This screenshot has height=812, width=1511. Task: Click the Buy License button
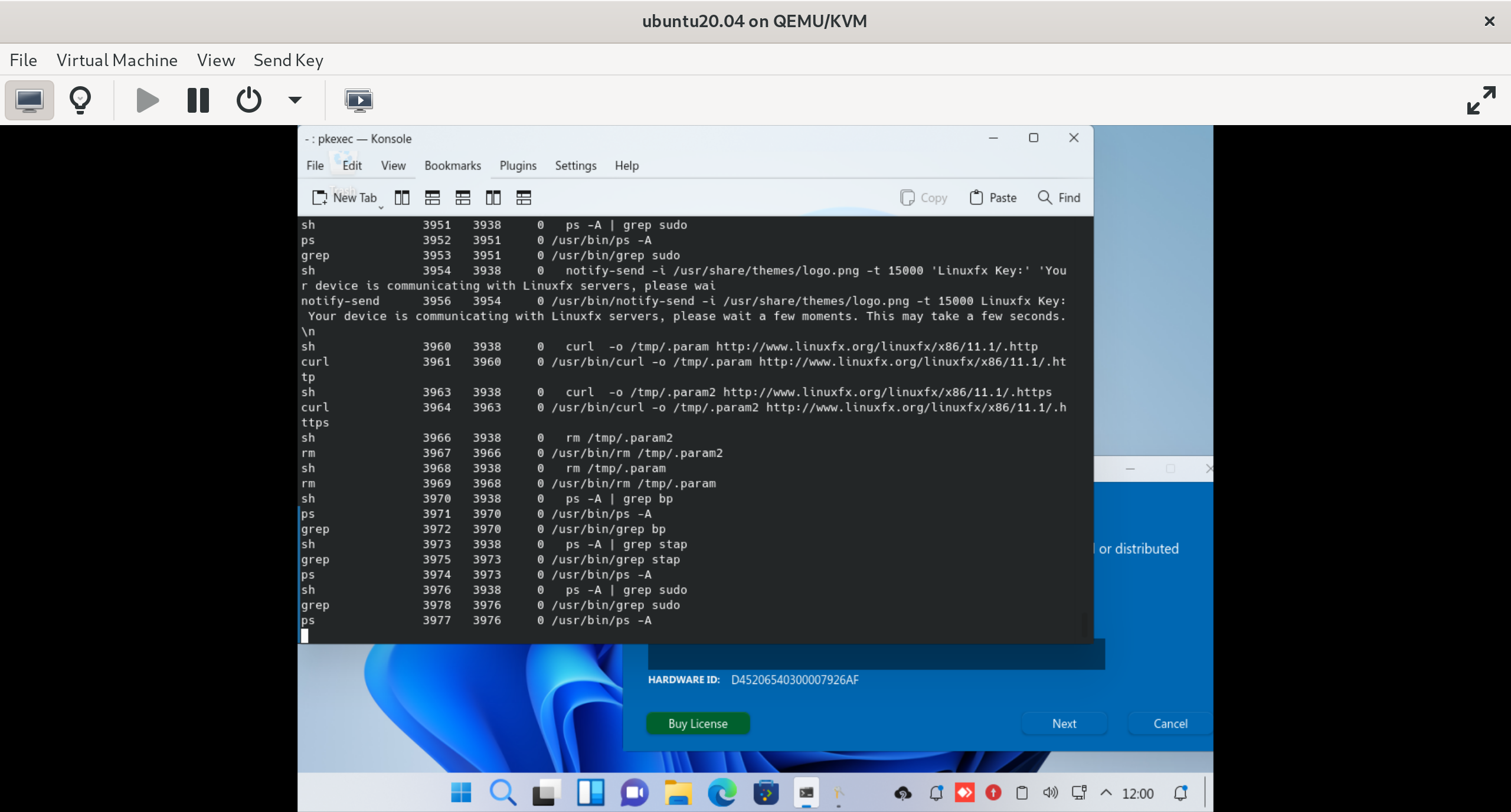pos(698,723)
